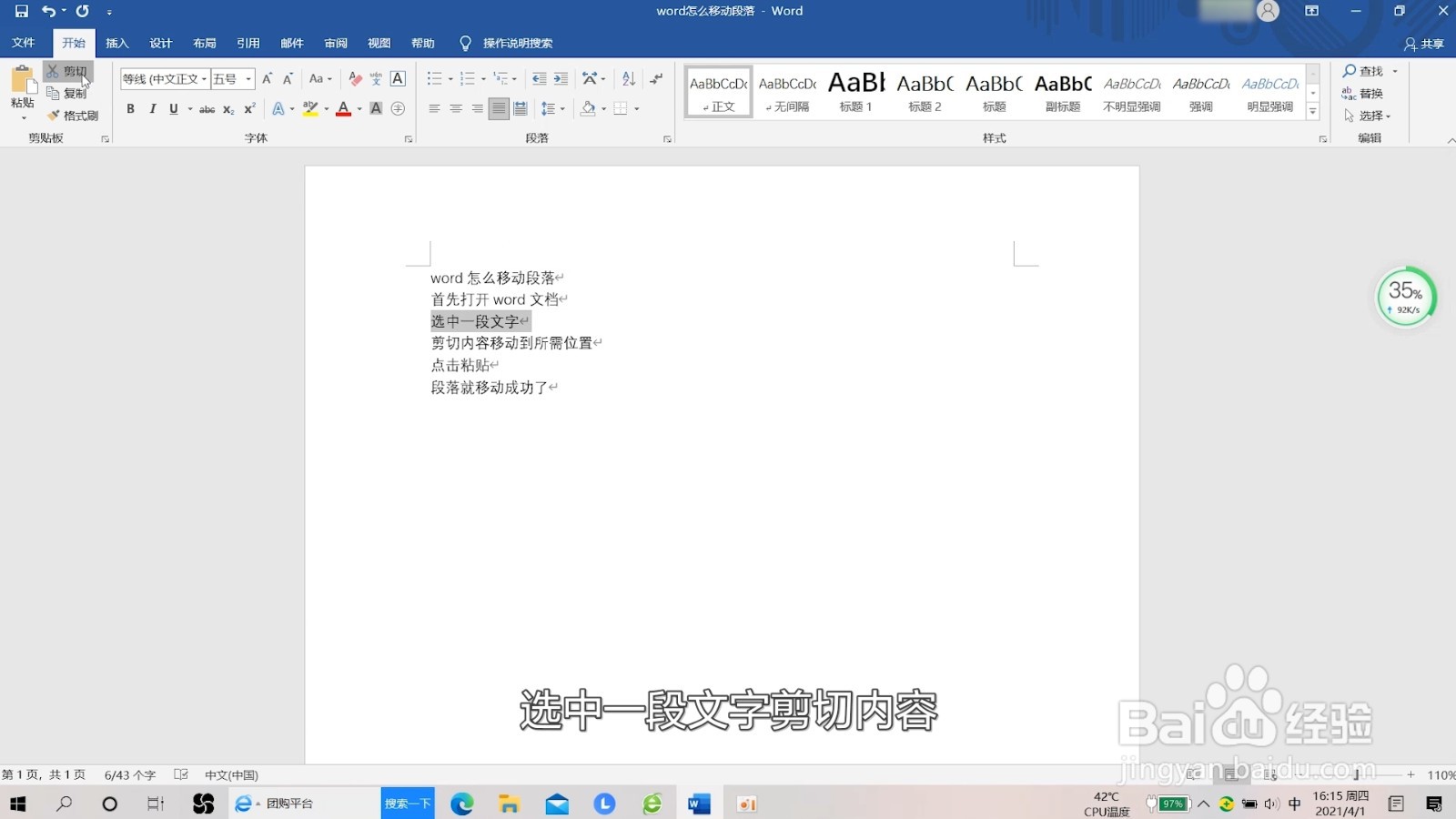Viewport: 1456px width, 819px height.
Task: Switch to the Design (设计) tab
Action: point(161,43)
